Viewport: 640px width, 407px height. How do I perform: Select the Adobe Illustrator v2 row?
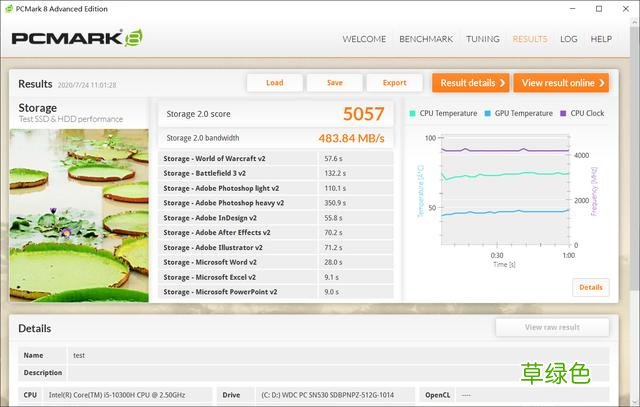276,247
